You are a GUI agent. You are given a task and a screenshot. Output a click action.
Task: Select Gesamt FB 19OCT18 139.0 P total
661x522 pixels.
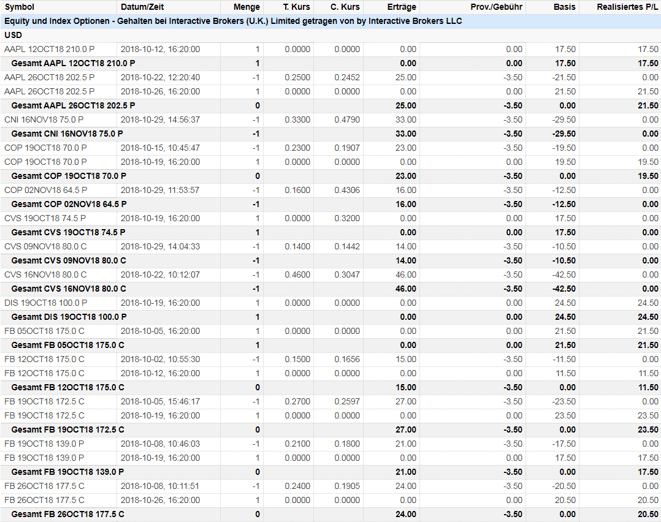(330, 472)
